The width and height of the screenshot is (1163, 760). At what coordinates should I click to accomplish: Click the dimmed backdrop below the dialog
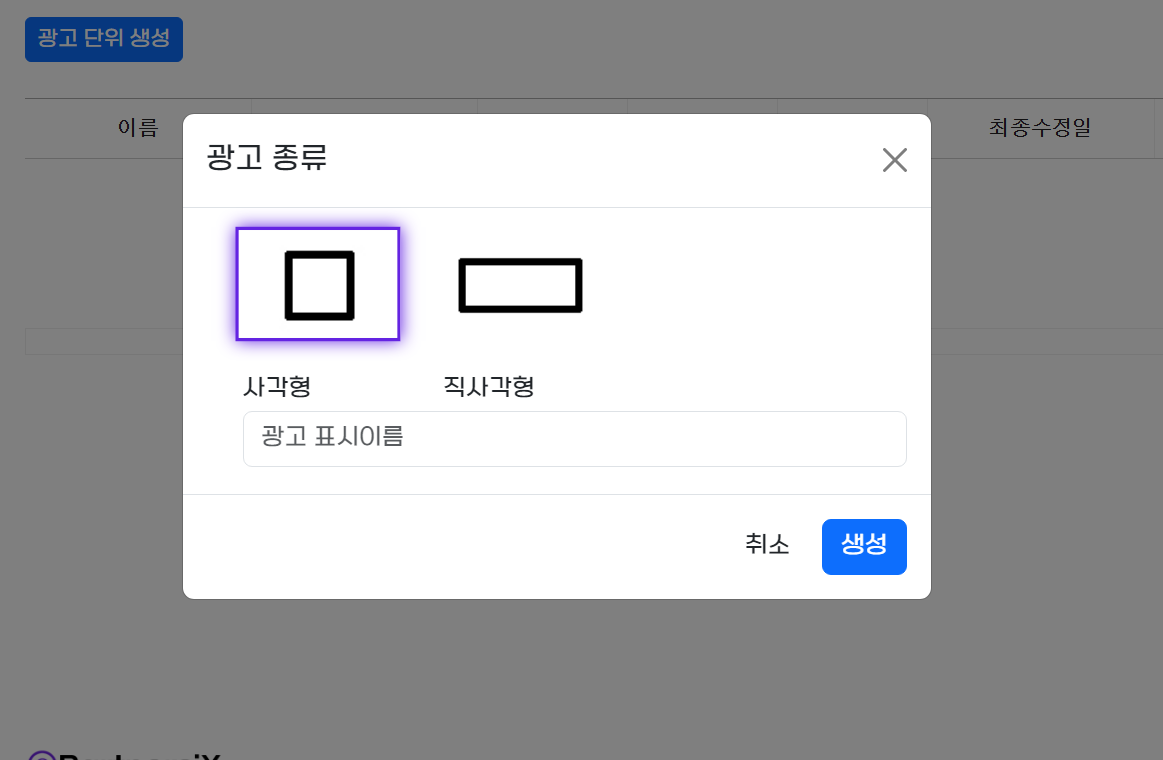click(x=556, y=667)
